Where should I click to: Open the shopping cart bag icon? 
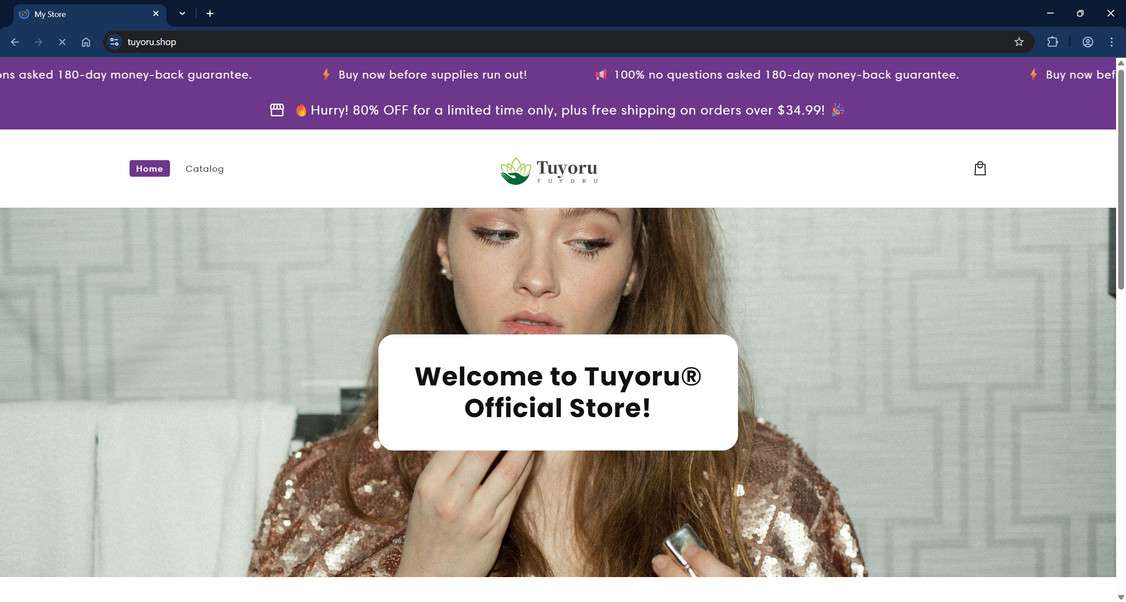tap(980, 169)
